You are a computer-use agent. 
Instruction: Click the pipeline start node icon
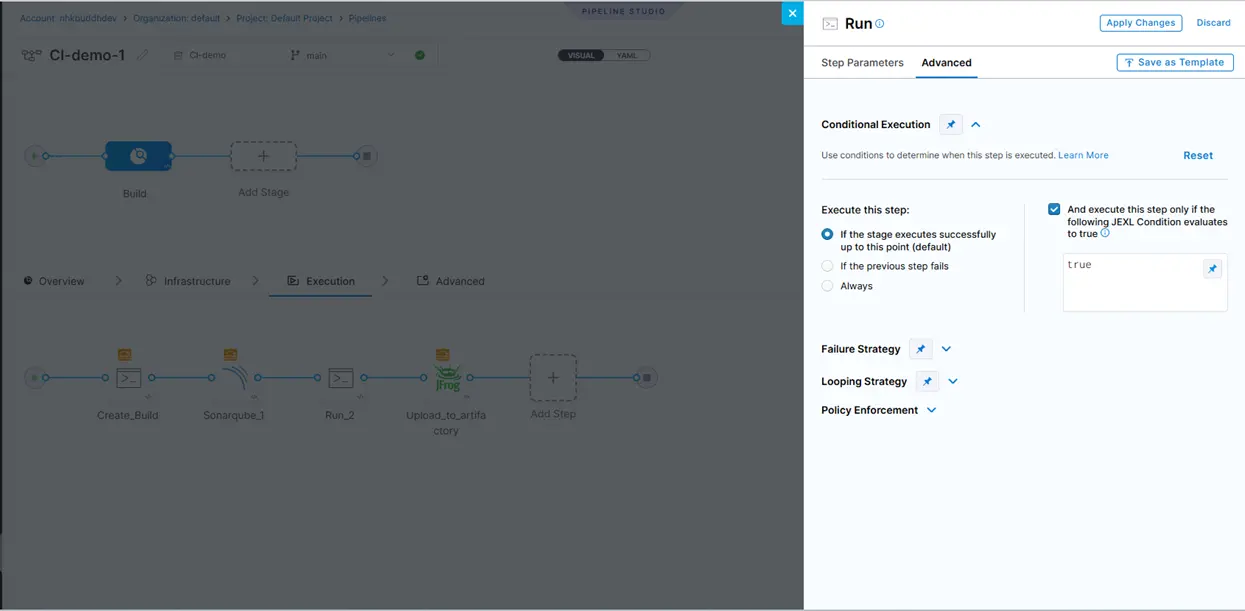point(35,156)
